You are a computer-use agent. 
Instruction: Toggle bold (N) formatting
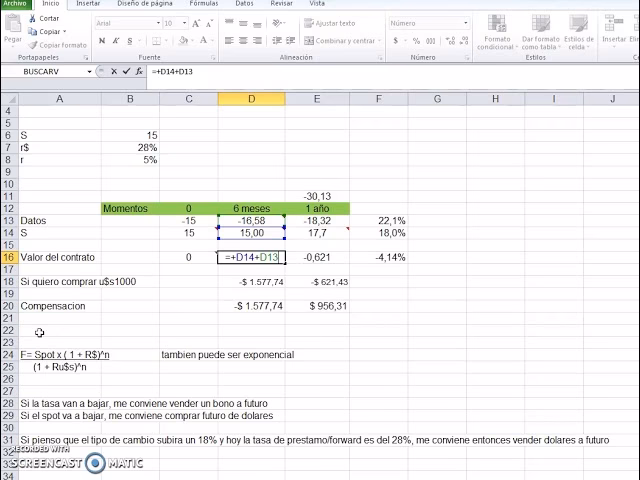pyautogui.click(x=102, y=41)
